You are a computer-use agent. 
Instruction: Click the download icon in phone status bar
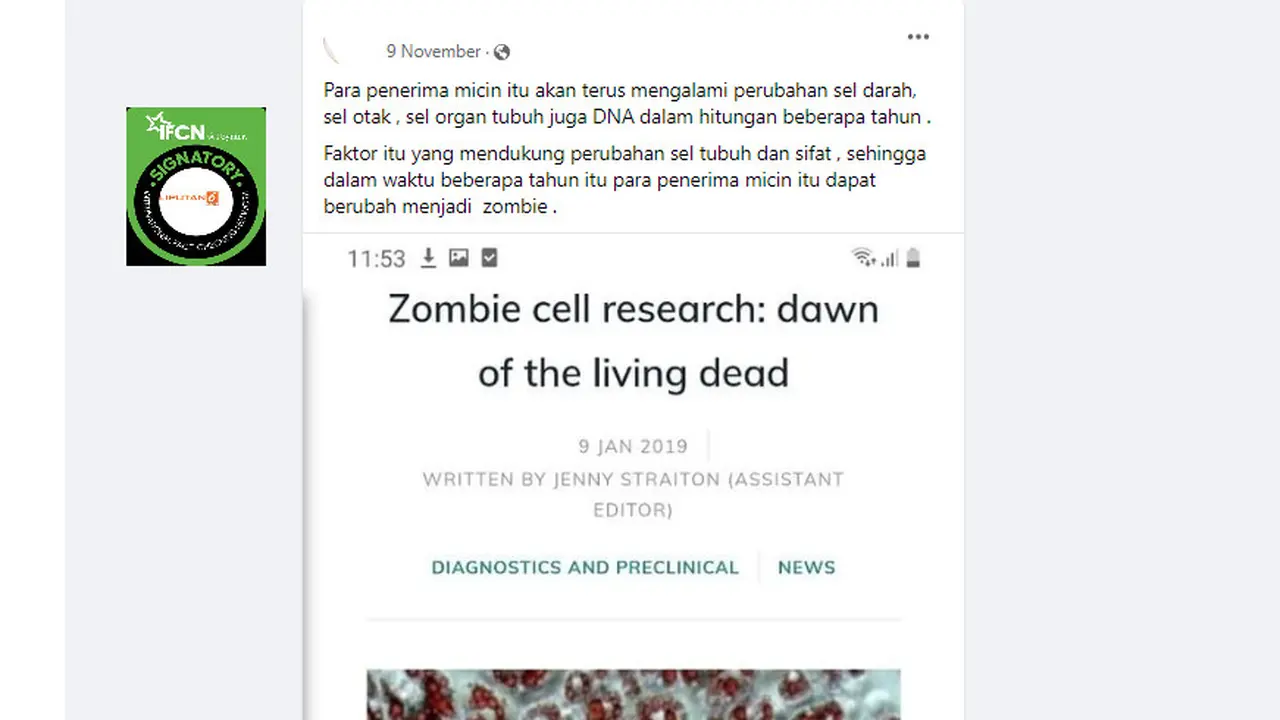click(428, 258)
